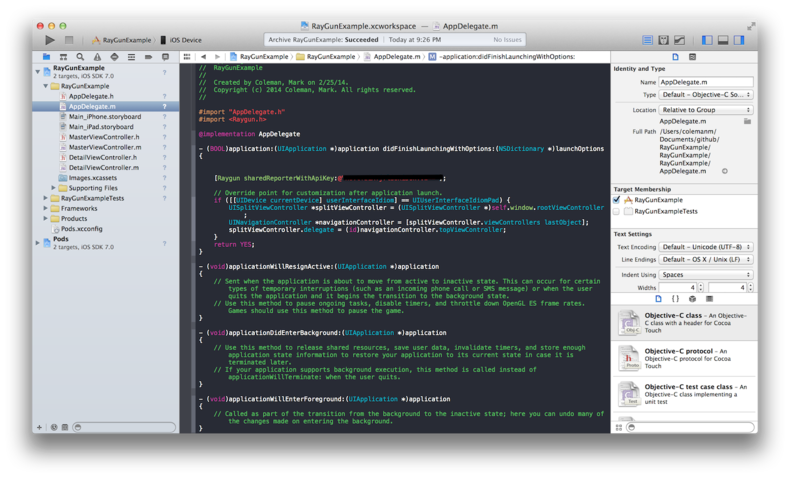790x478 pixels.
Task: Open the Project navigator folder icon
Action: pyautogui.click(x=46, y=57)
